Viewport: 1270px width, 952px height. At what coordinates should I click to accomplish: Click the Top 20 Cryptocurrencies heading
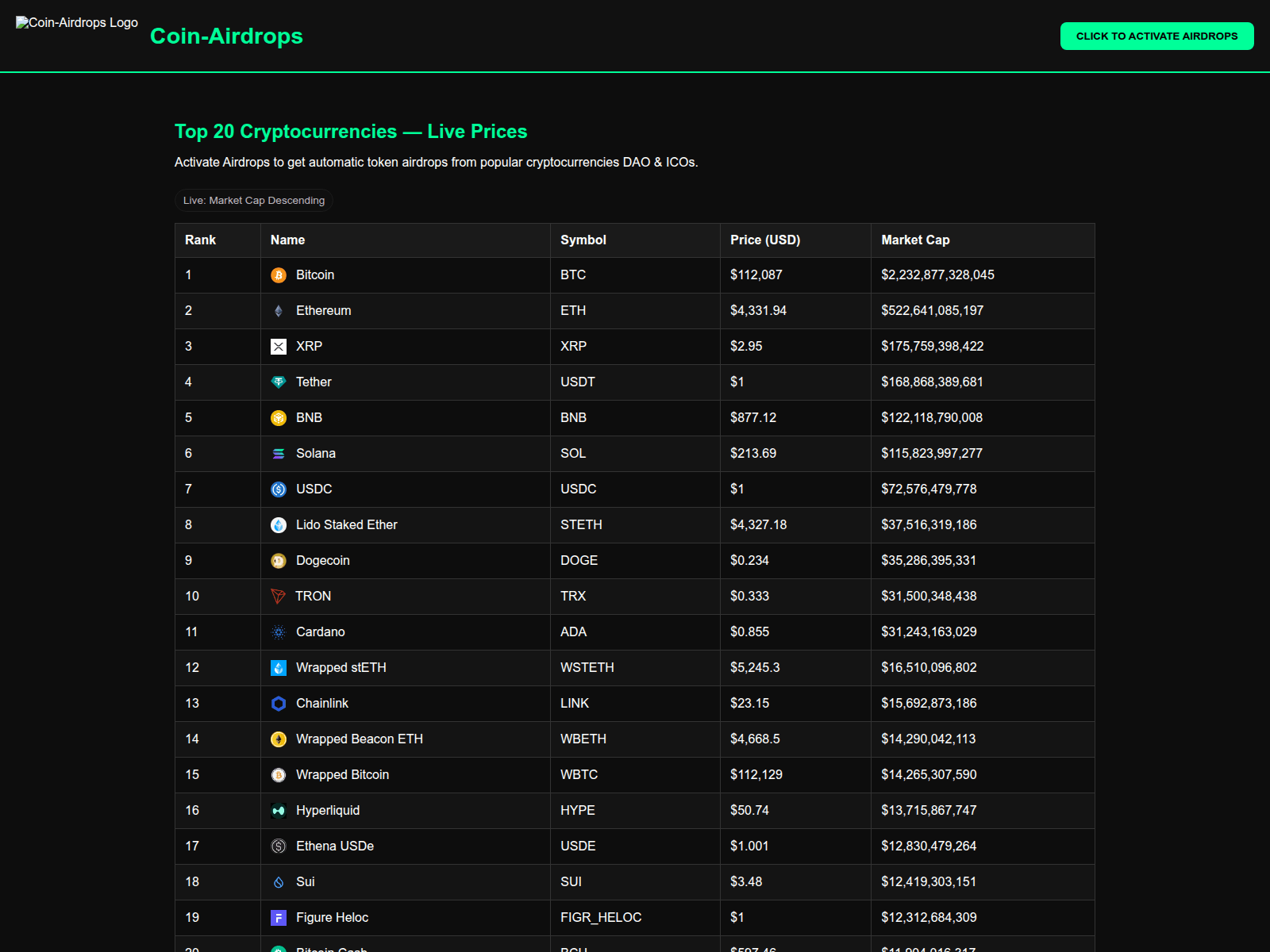(x=351, y=132)
